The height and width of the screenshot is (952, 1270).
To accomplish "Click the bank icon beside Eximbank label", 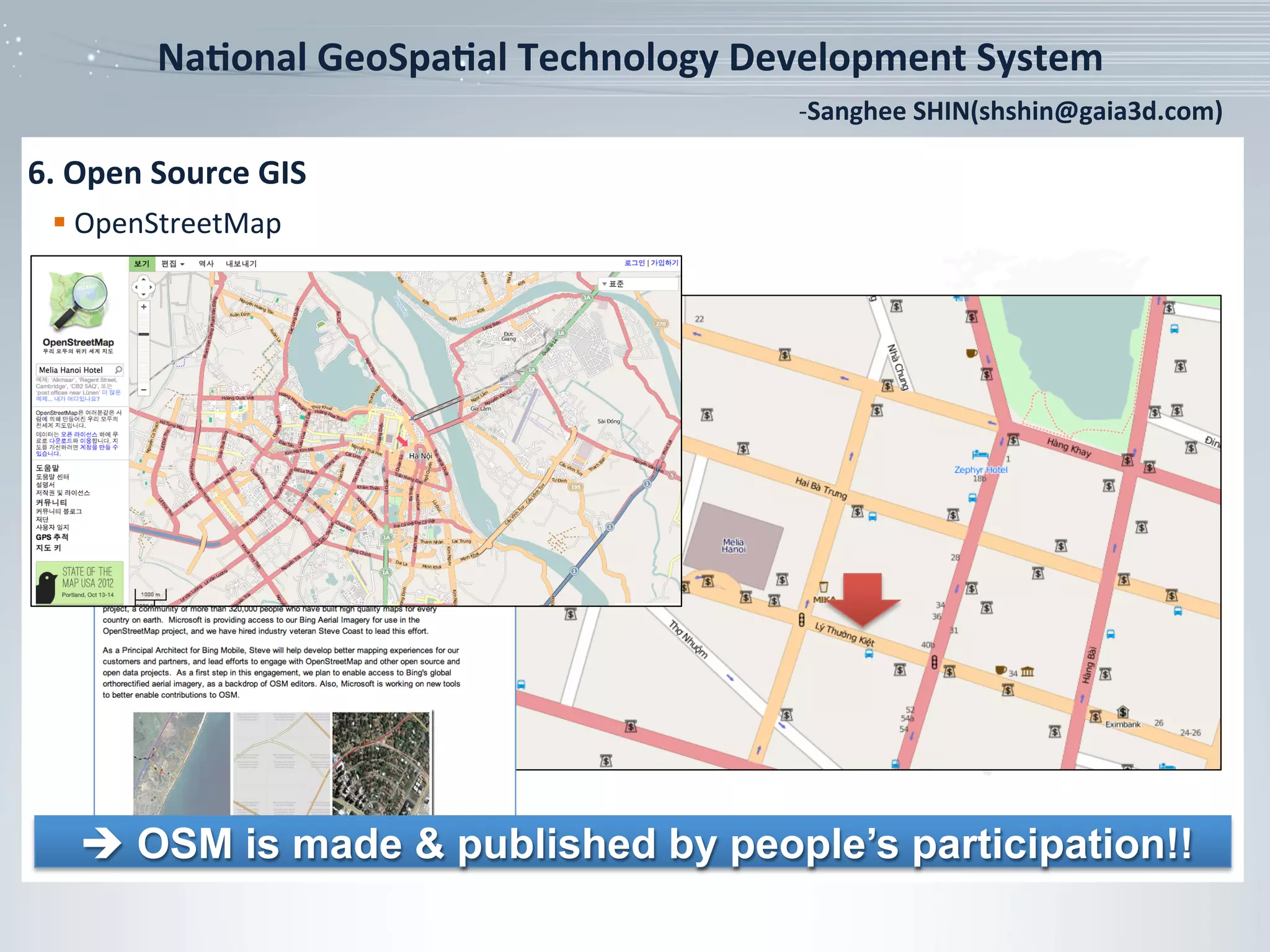I will (1123, 712).
